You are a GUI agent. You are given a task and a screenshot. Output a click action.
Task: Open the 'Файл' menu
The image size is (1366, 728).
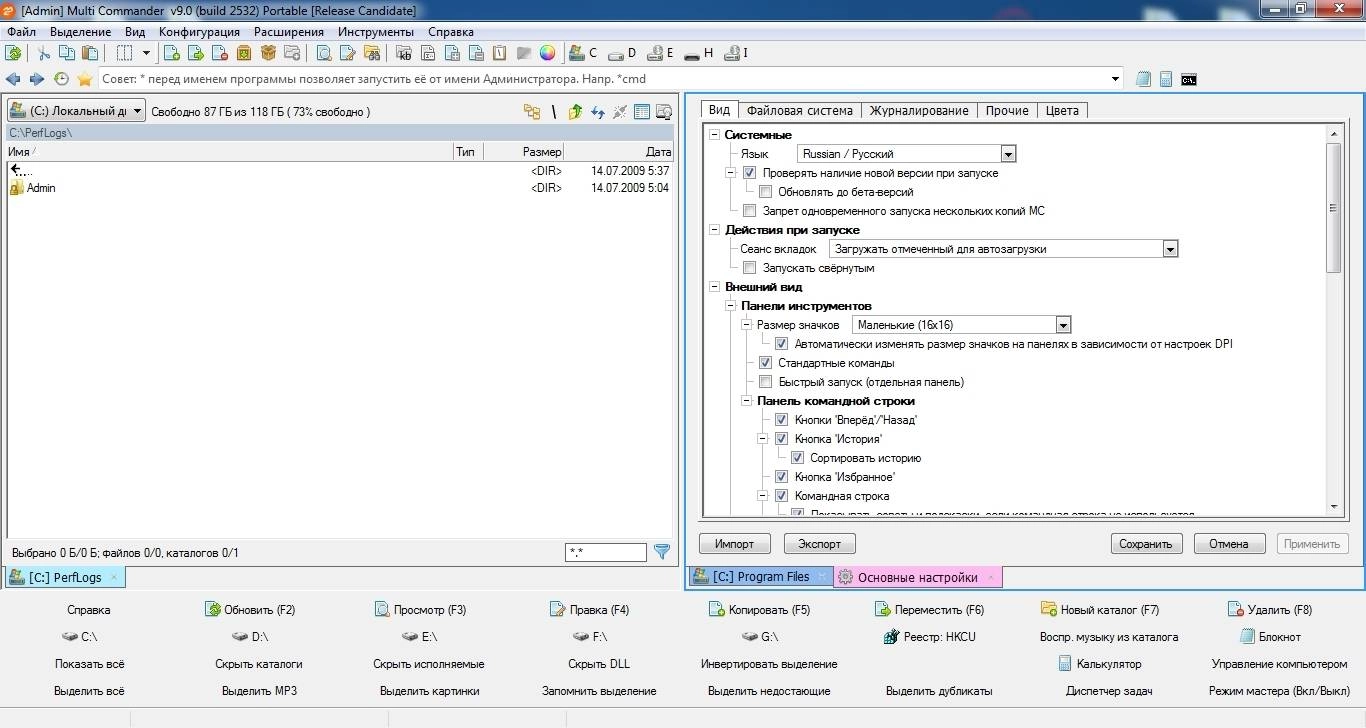(21, 32)
